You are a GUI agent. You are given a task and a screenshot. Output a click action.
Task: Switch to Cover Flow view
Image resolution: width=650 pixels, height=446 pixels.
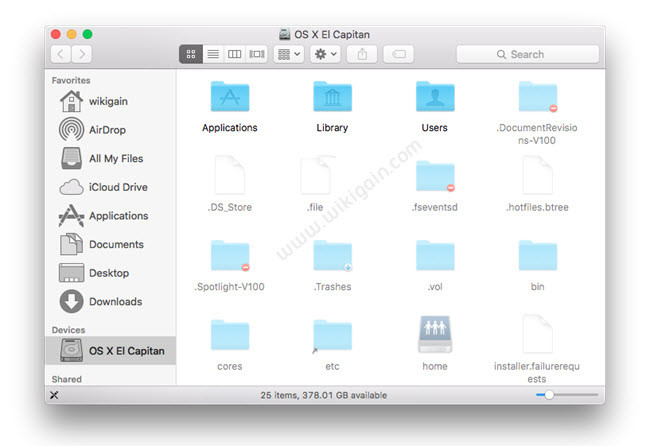click(x=257, y=54)
